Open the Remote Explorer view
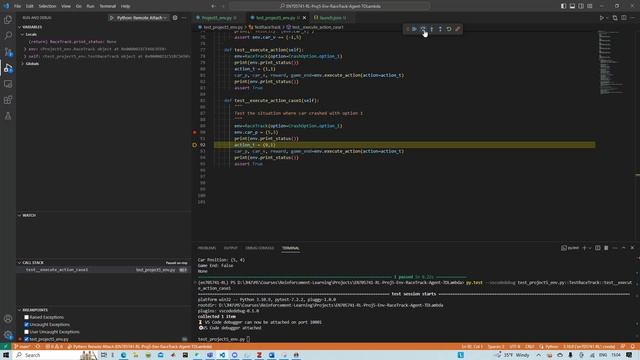Screen dimensions: 640x360 point(8,84)
